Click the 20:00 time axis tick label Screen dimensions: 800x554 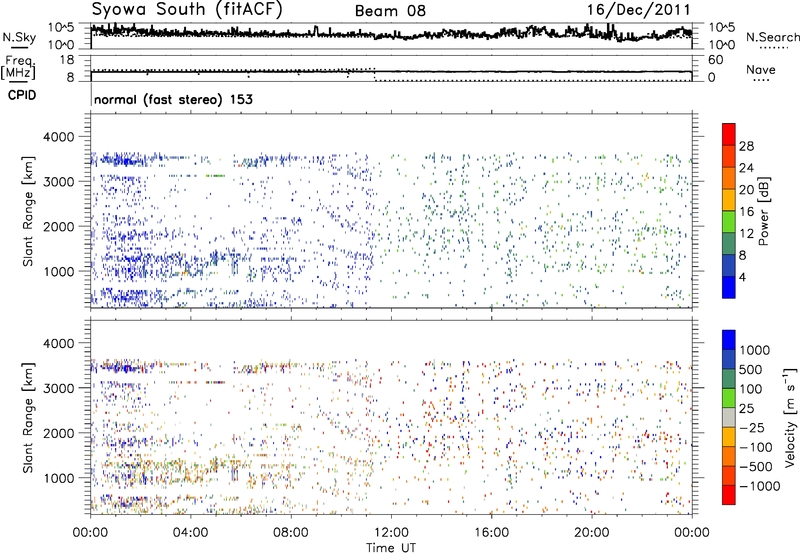tap(591, 533)
